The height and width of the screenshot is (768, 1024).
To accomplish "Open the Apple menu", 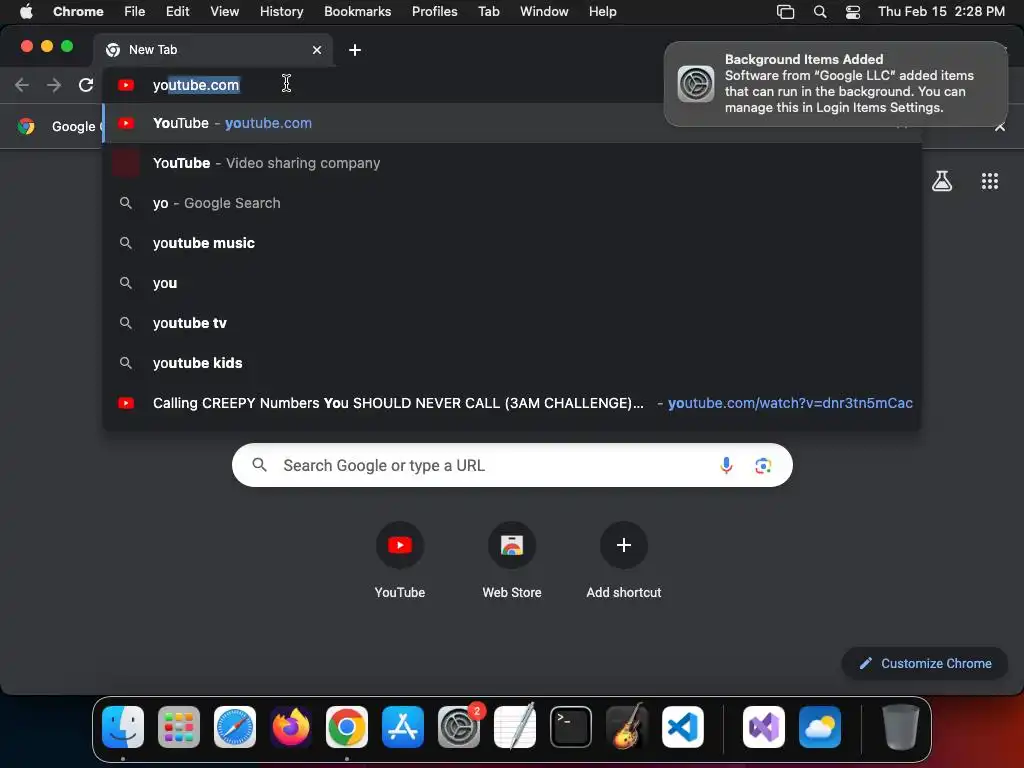I will pos(26,11).
